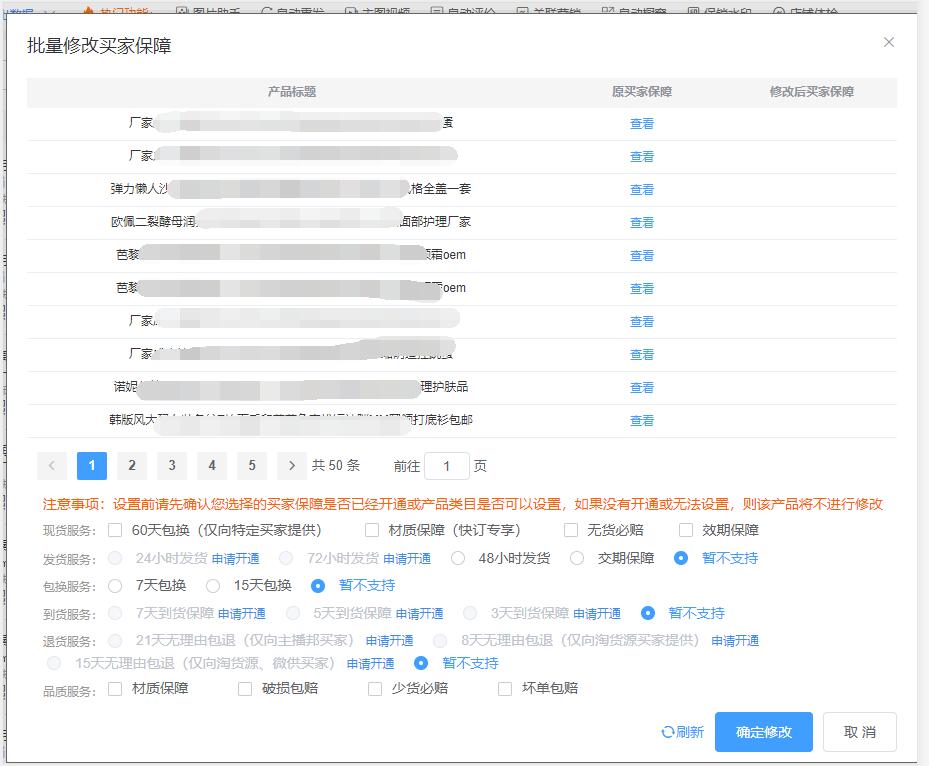Enable 材质保障（快订专享）under 现货服务
The height and width of the screenshot is (766, 929).
372,530
